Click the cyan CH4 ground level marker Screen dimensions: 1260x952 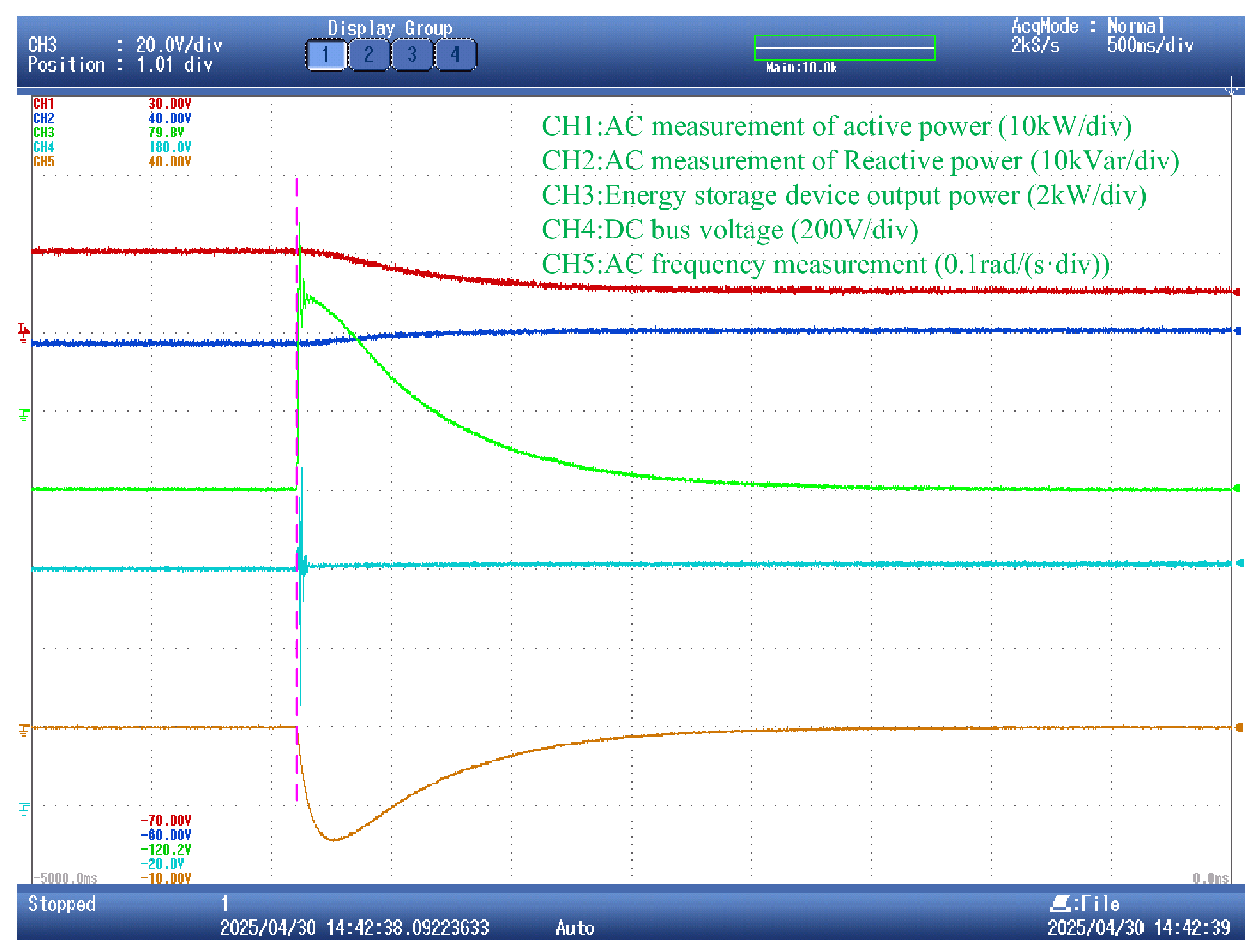pos(24,809)
